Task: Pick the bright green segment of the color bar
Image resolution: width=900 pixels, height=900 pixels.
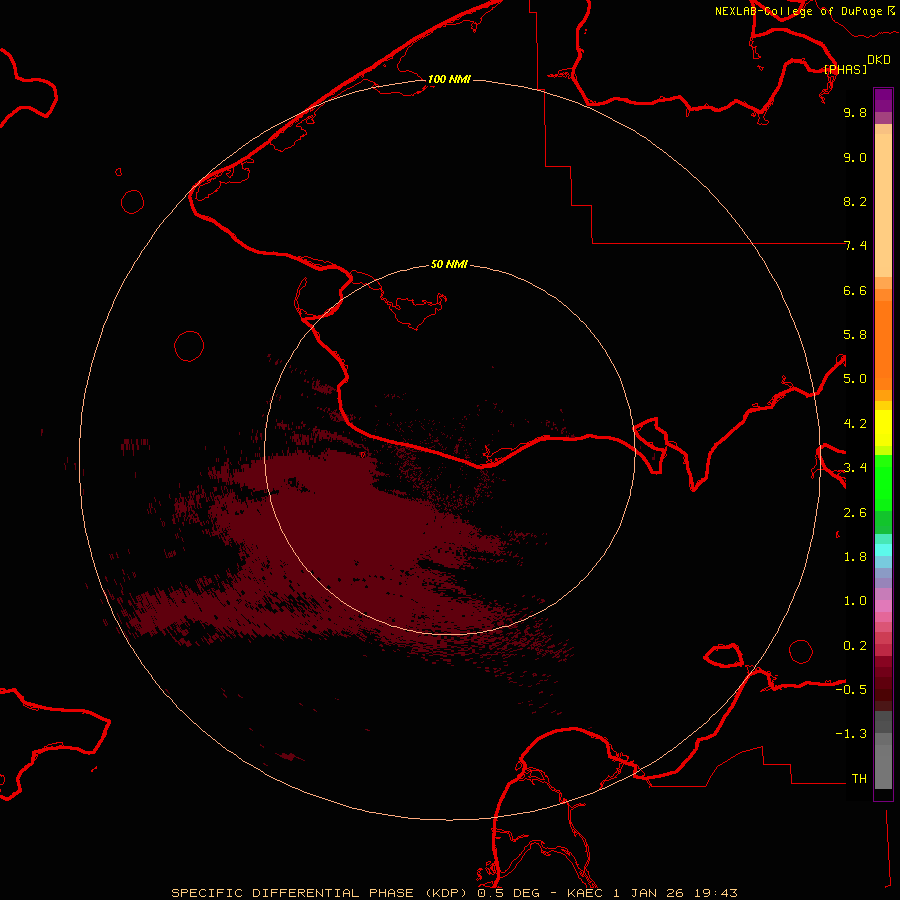Action: (x=883, y=483)
